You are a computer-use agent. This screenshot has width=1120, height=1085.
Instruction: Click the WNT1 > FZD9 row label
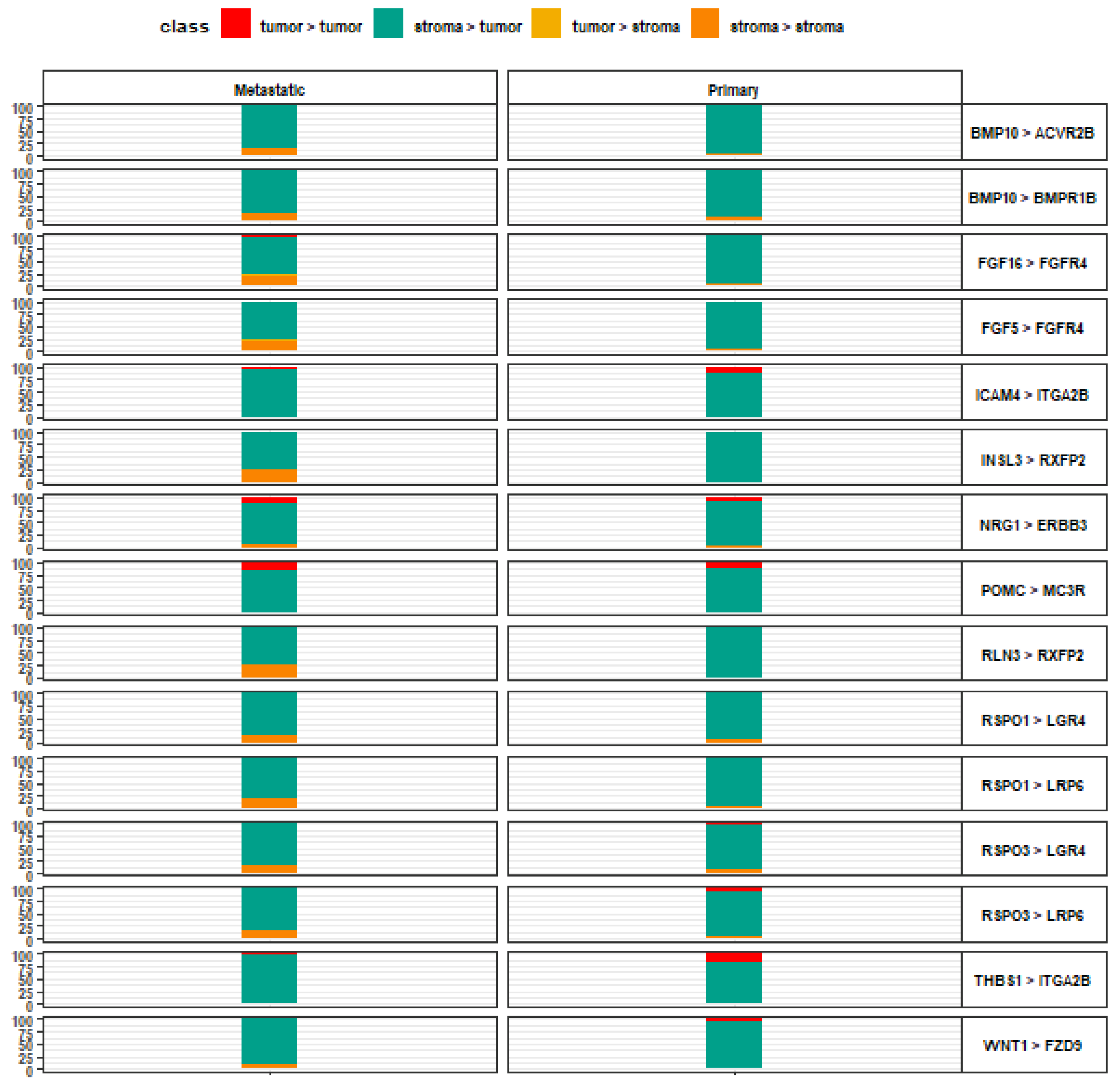click(1033, 1046)
